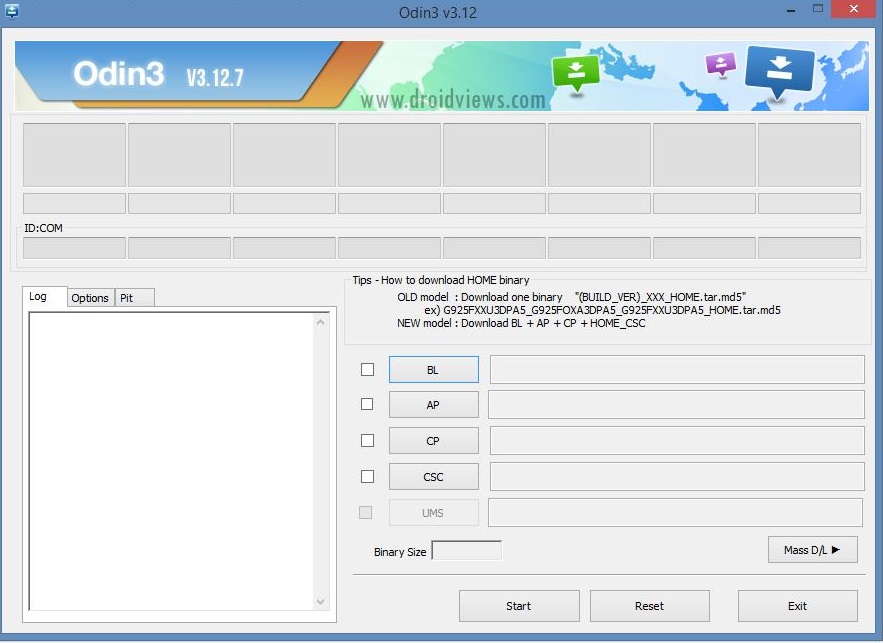Click inside the Log text area
Viewport: 883px width, 643px height.
click(x=172, y=462)
